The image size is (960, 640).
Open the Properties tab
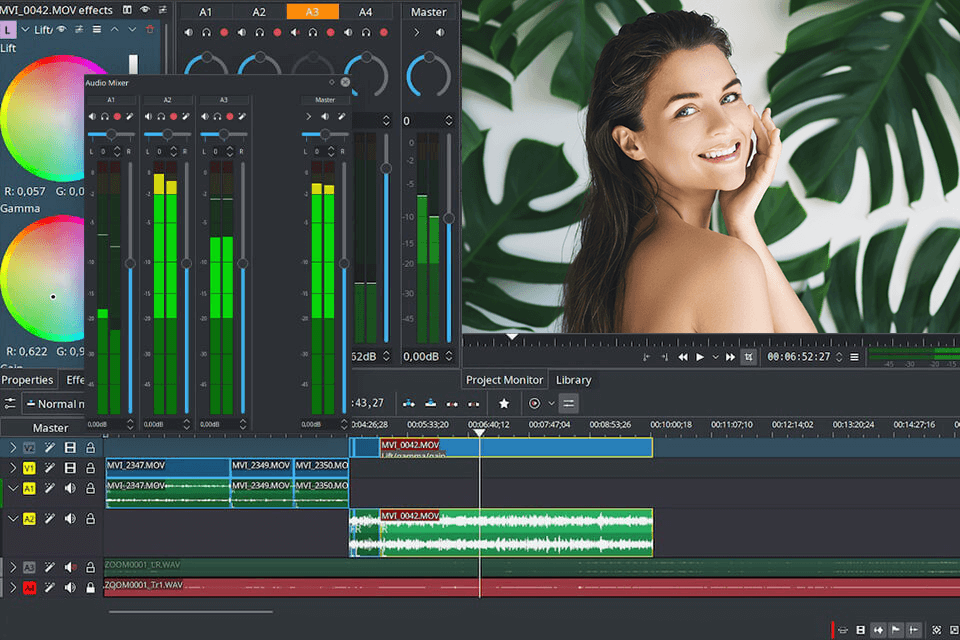pyautogui.click(x=28, y=380)
